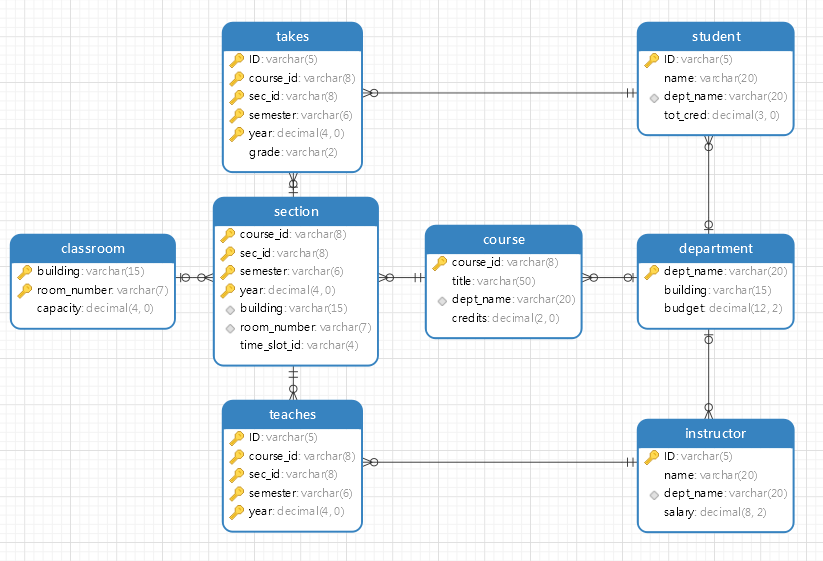Click key icon next to section course_id

point(228,235)
